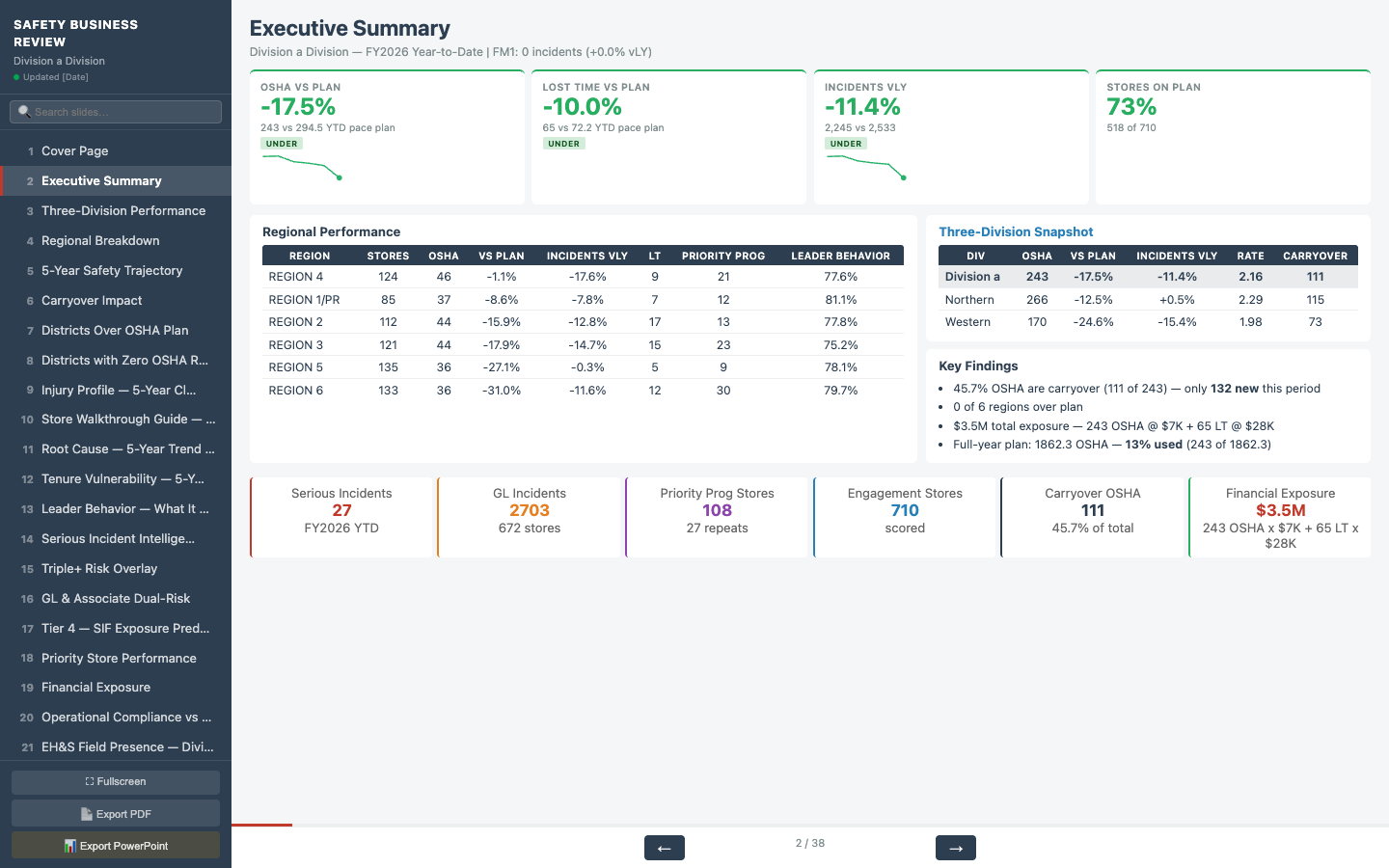Open the Three-Division Snapshot link
This screenshot has height=868, width=1389.
[1016, 231]
